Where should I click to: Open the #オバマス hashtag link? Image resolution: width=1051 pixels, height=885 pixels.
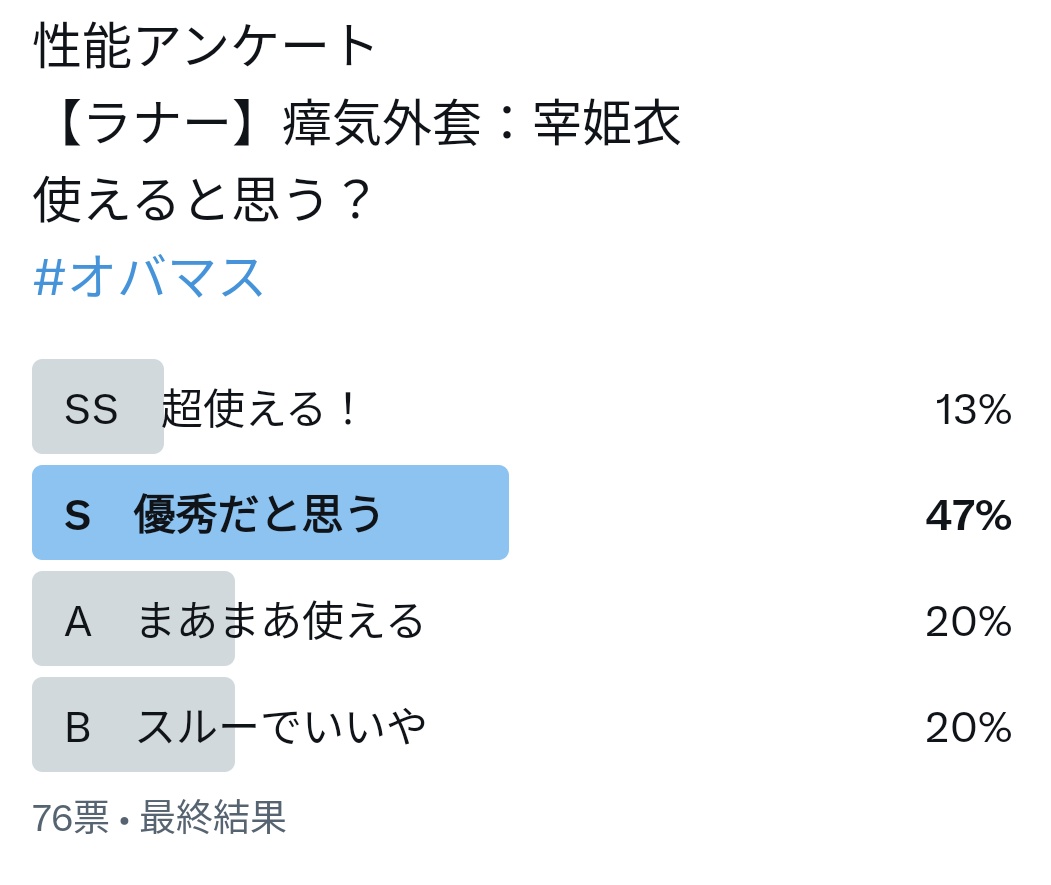(x=148, y=277)
